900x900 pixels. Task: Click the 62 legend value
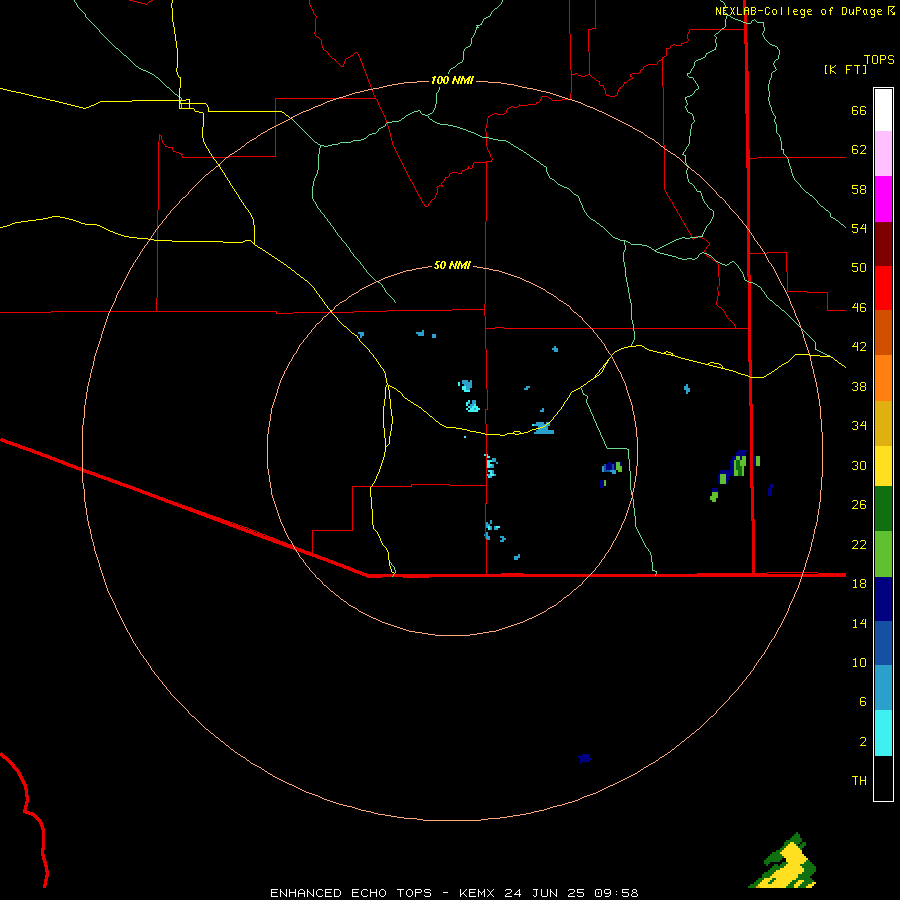859,150
